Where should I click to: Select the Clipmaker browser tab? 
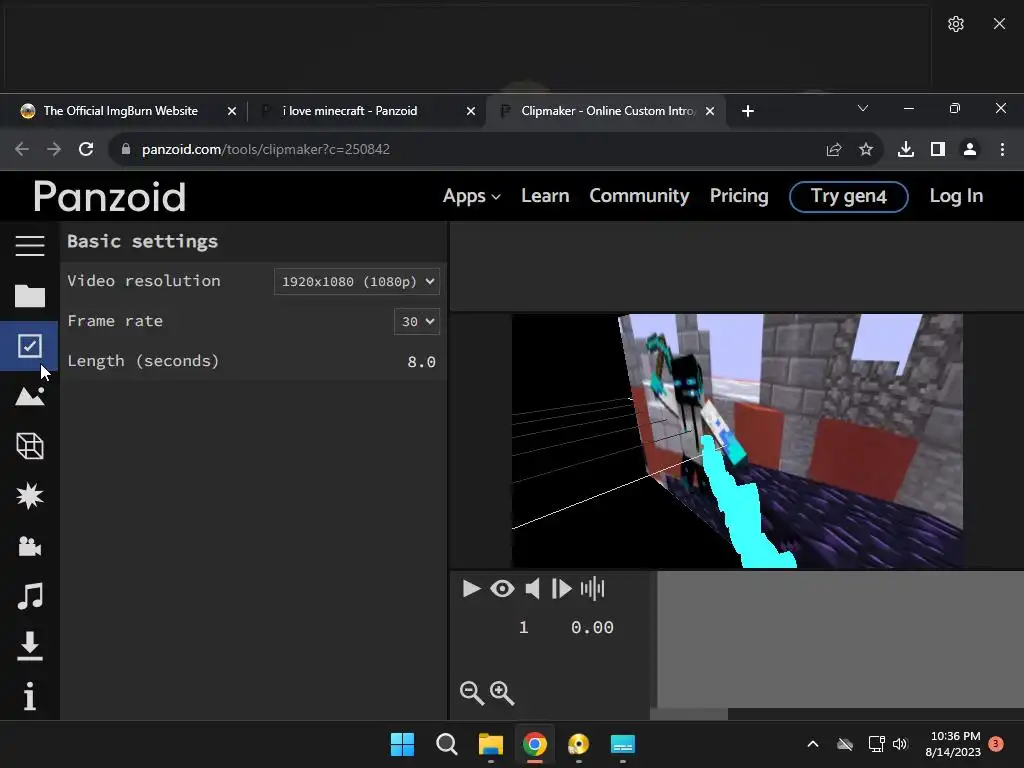click(x=604, y=111)
